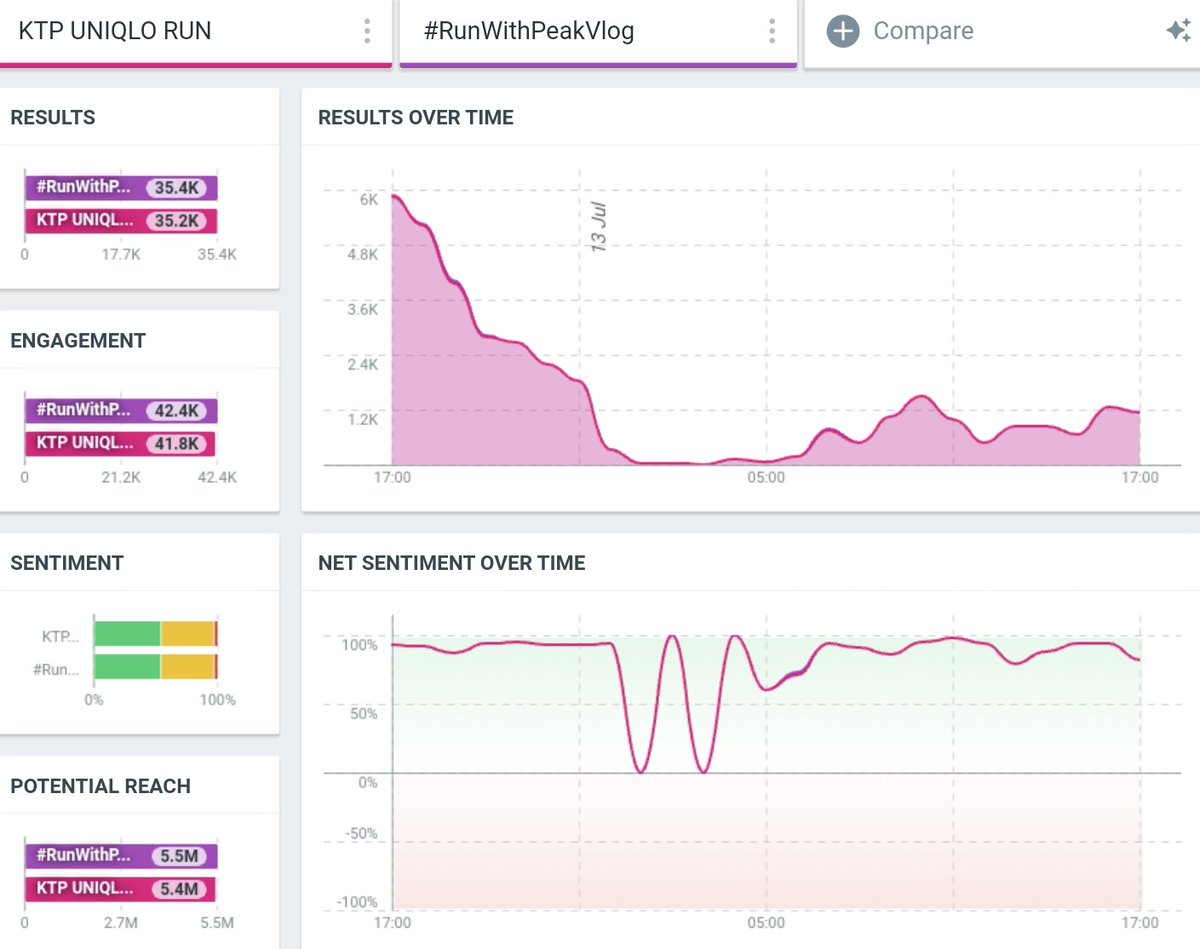Click the 6K axis label

369,200
